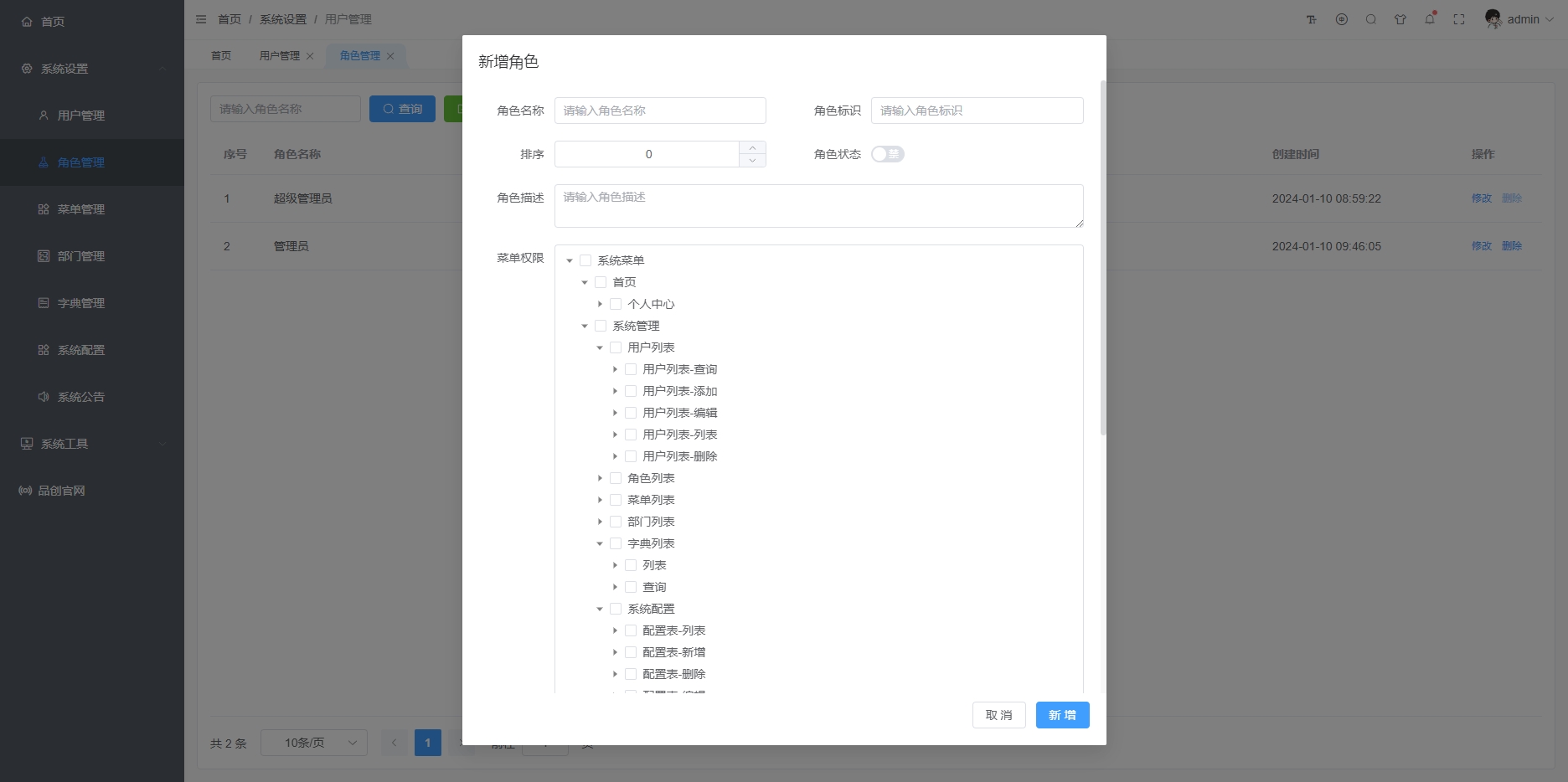Viewport: 1568px width, 782px height.
Task: Collapse the 字典列表 tree node arrow
Action: (x=600, y=543)
